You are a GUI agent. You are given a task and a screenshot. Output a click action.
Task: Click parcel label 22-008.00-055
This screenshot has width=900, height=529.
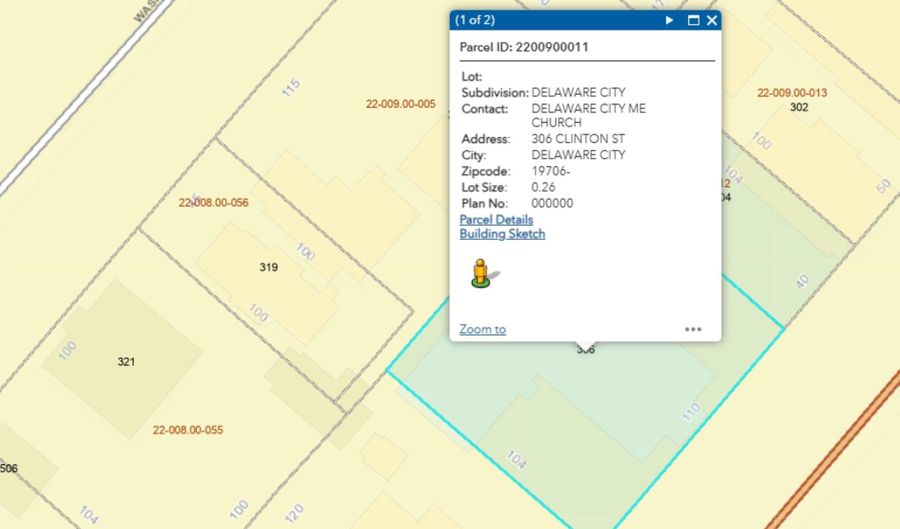coord(188,431)
